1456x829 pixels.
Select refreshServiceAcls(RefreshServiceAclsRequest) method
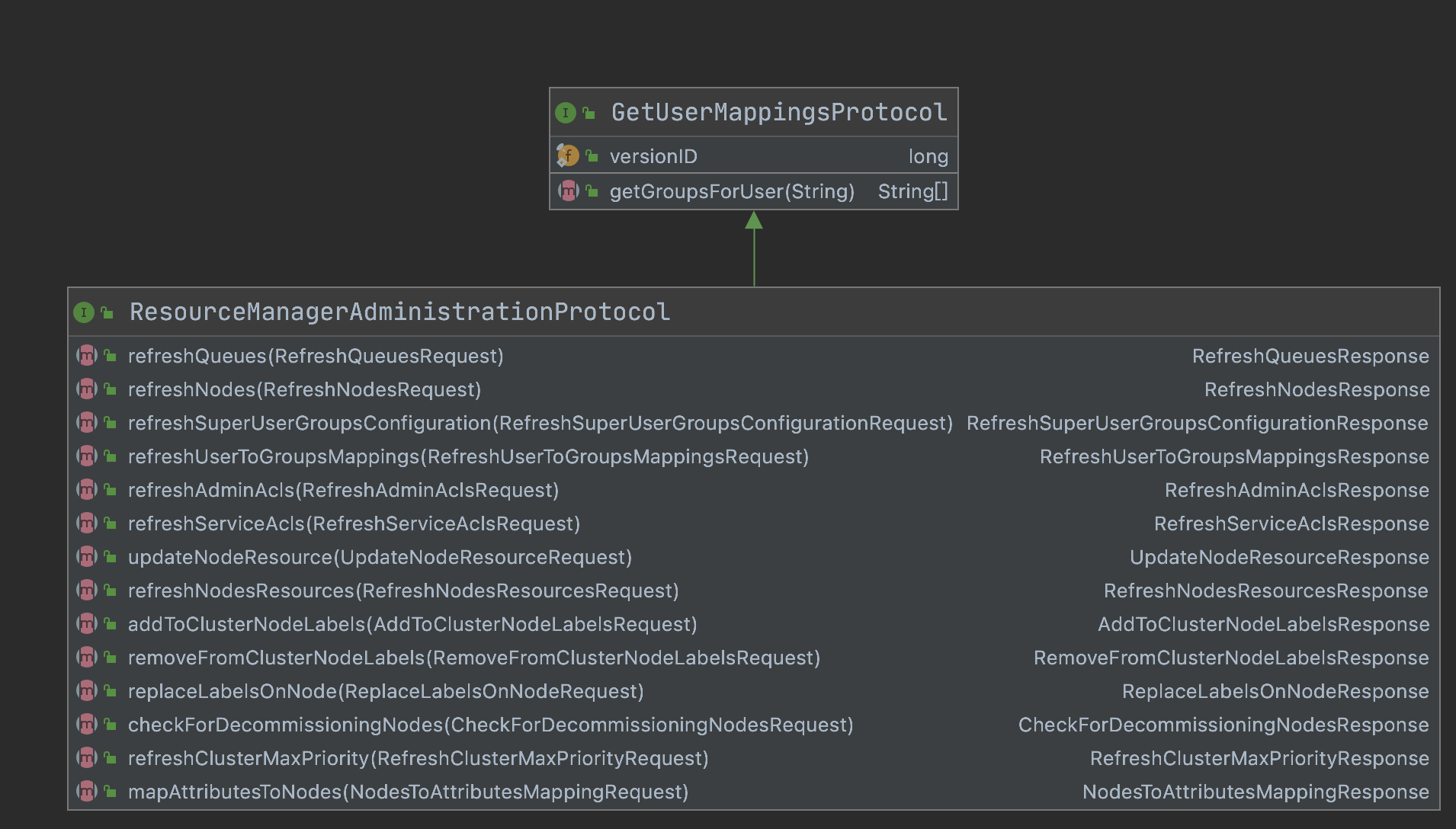354,523
